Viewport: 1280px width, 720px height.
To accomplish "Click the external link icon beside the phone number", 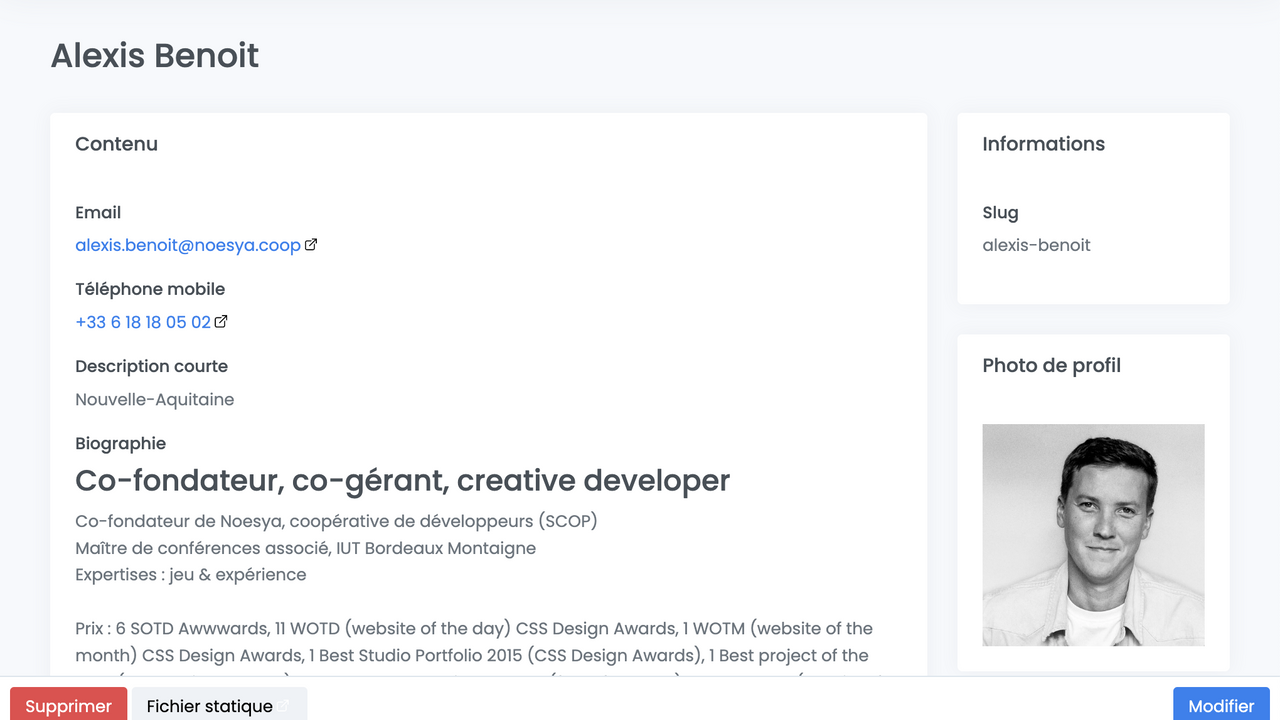I will 221,322.
